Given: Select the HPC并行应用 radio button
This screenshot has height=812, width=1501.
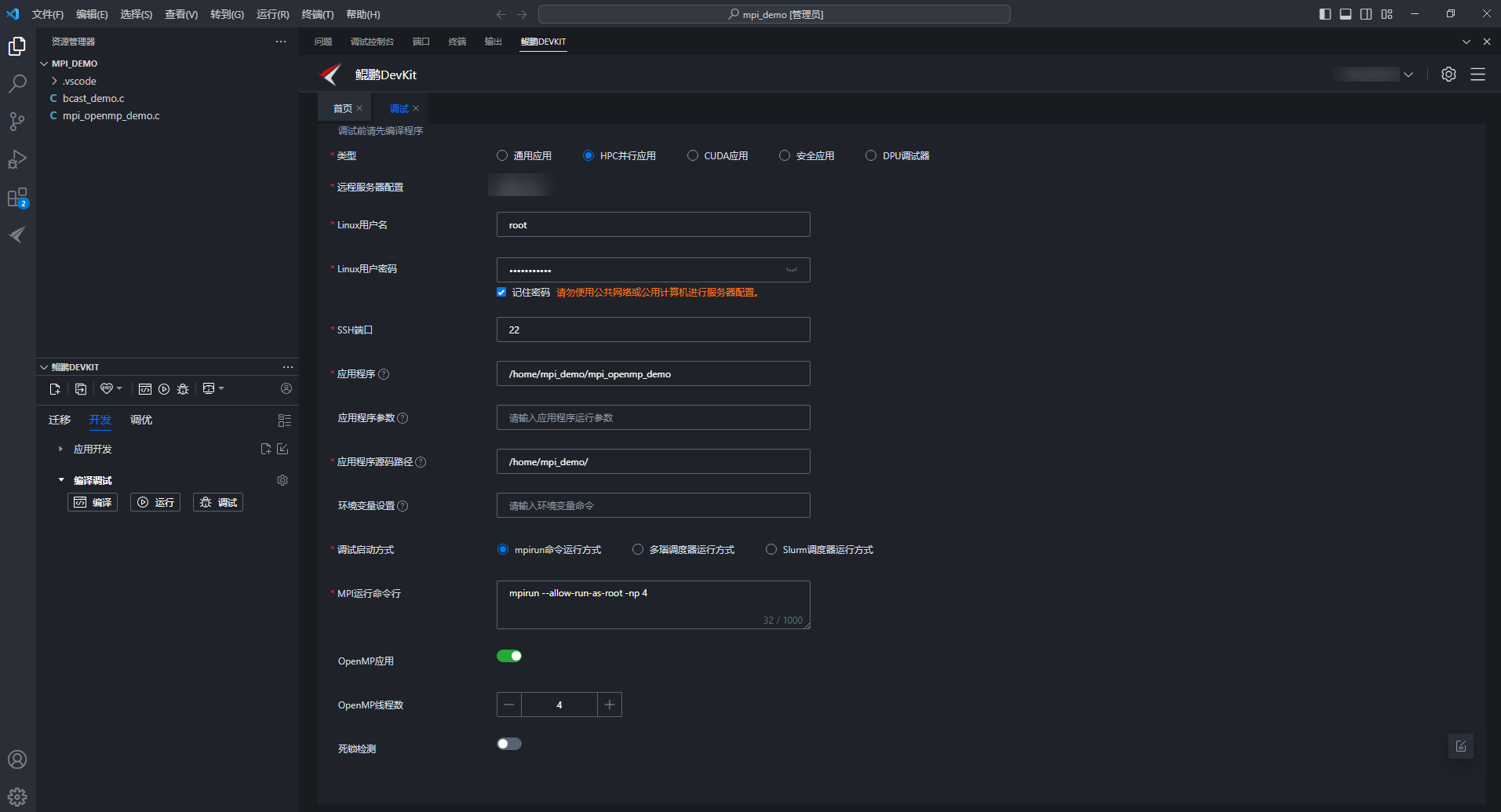Looking at the screenshot, I should [588, 155].
